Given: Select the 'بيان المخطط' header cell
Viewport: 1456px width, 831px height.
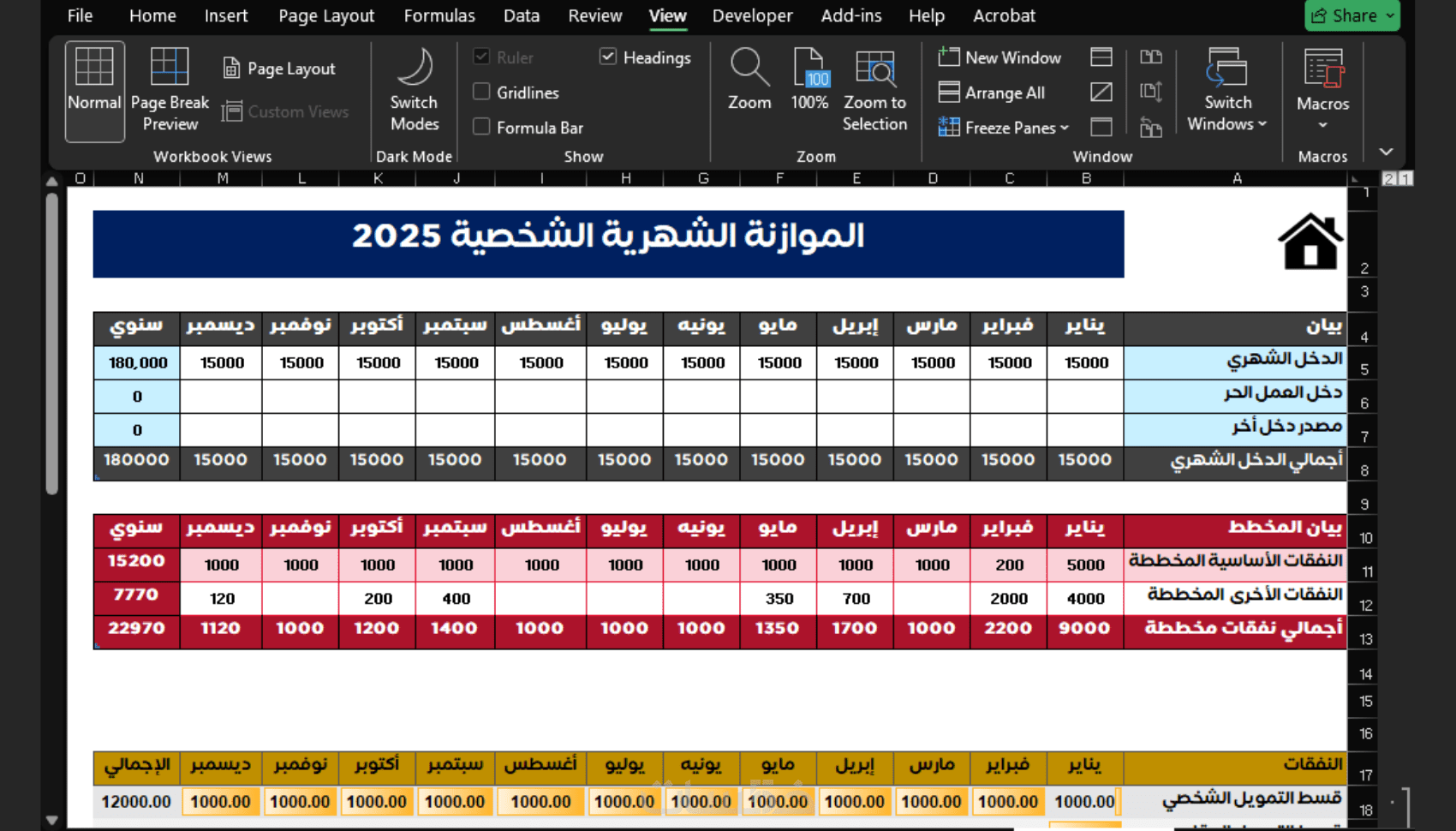Looking at the screenshot, I should pyautogui.click(x=1235, y=531).
